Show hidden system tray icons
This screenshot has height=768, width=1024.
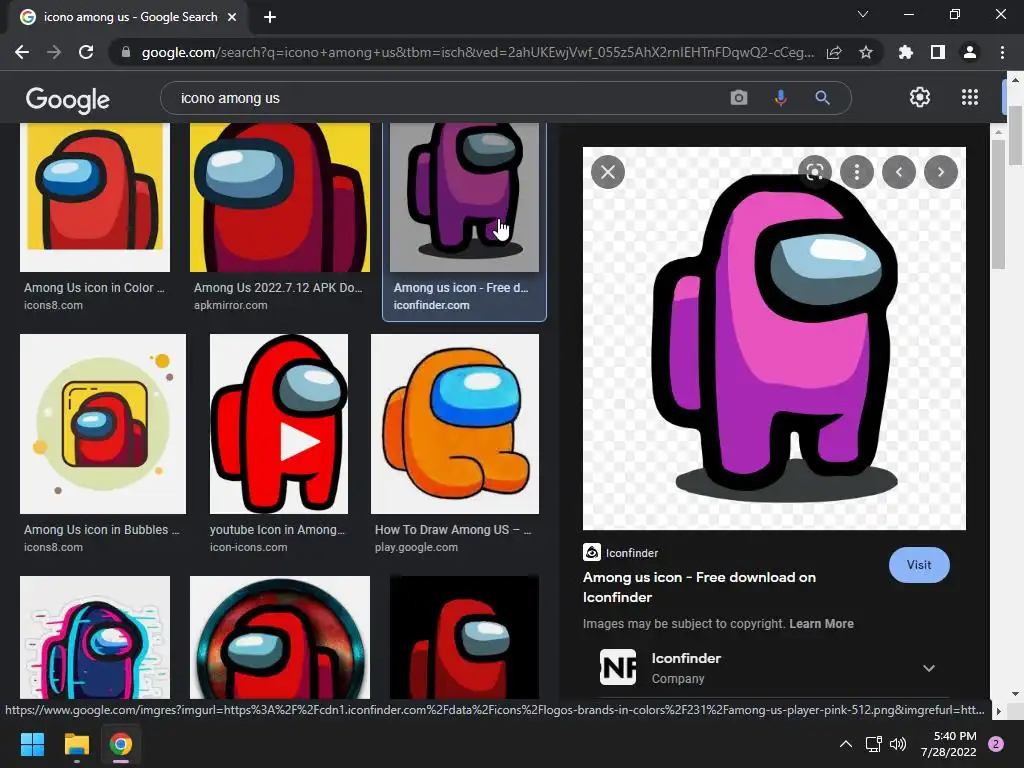pyautogui.click(x=845, y=744)
